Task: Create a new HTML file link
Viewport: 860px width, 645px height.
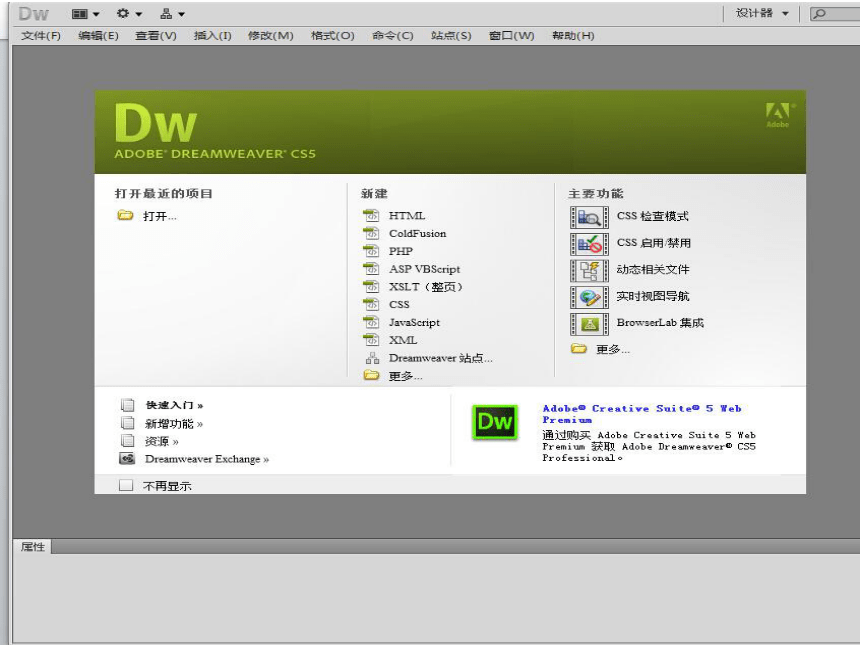Action: click(407, 216)
